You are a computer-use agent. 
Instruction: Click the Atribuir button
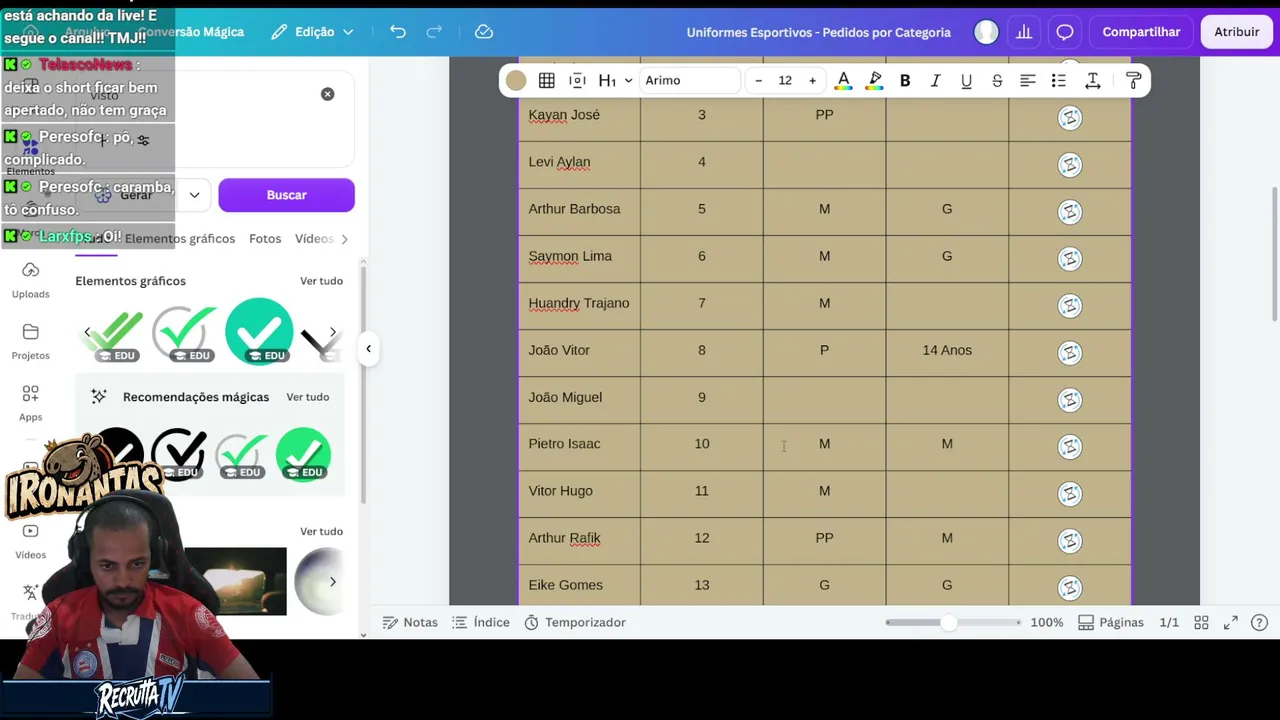[1237, 32]
